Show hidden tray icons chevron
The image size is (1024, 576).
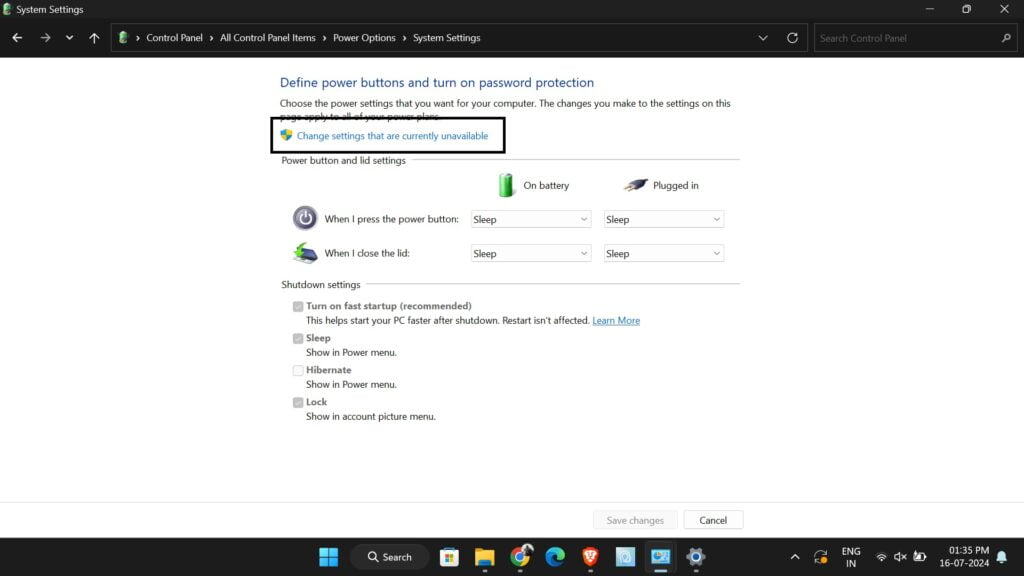click(x=795, y=557)
